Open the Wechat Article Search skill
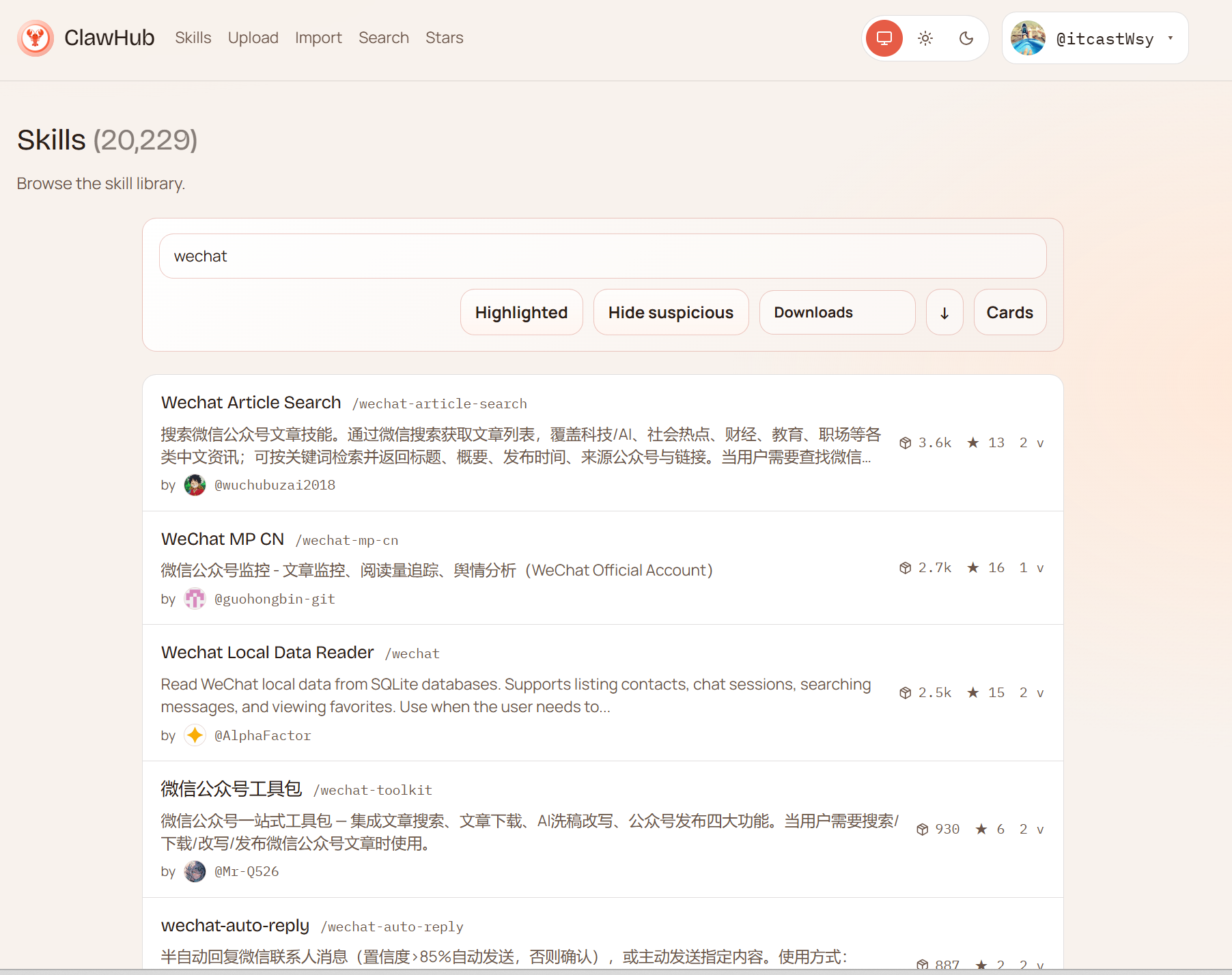 click(251, 403)
